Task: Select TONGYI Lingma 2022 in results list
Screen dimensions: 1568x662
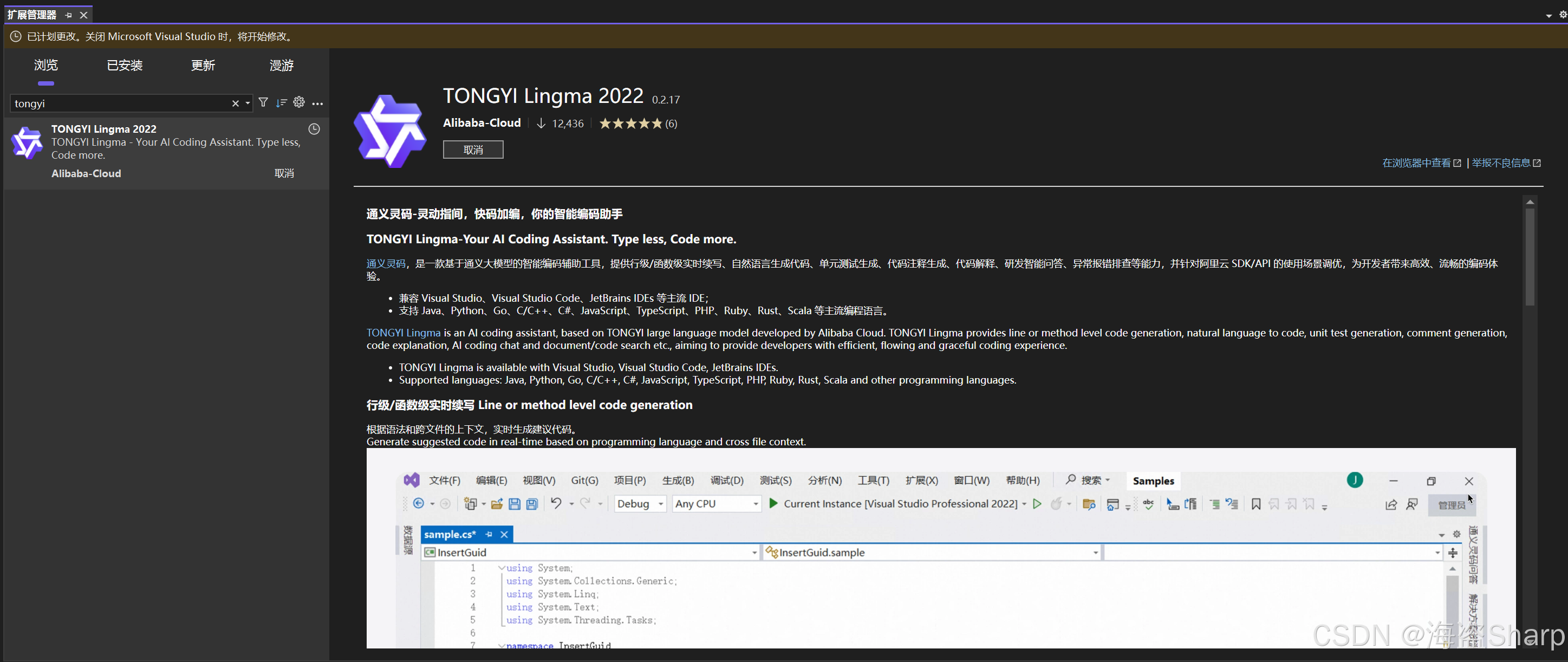Action: pos(167,152)
